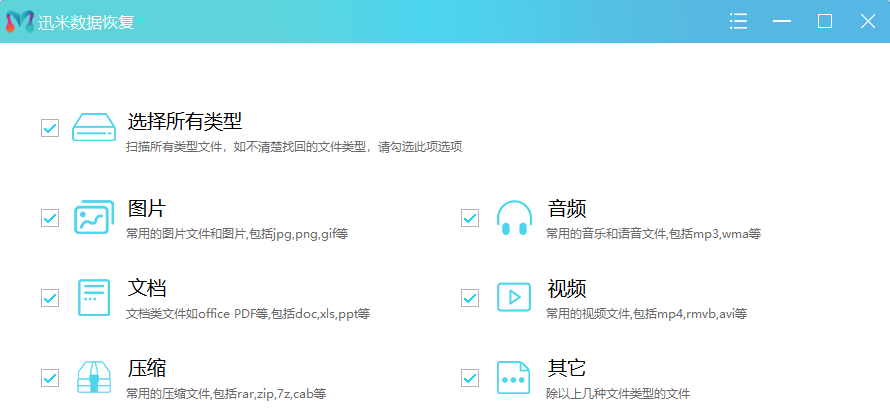
Task: Click the 文档 document icon
Action: 94,297
